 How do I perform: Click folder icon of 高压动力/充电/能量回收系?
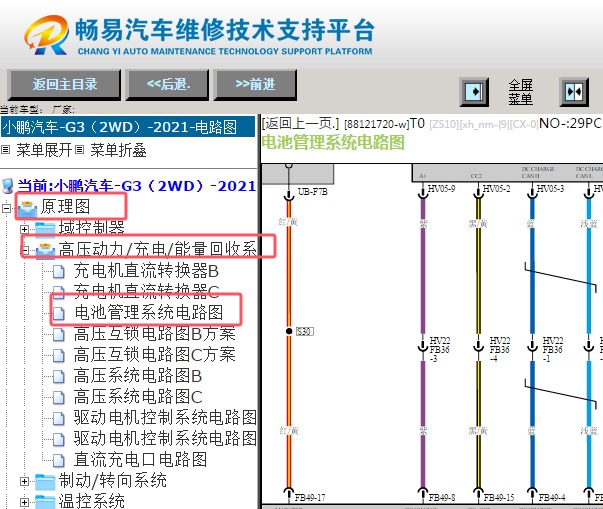45,251
